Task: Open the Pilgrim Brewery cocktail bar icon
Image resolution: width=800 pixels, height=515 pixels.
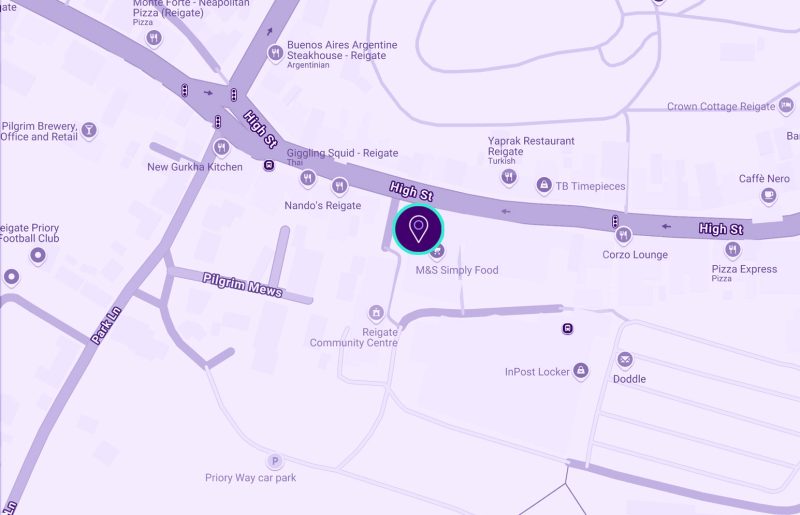Action: (x=89, y=130)
